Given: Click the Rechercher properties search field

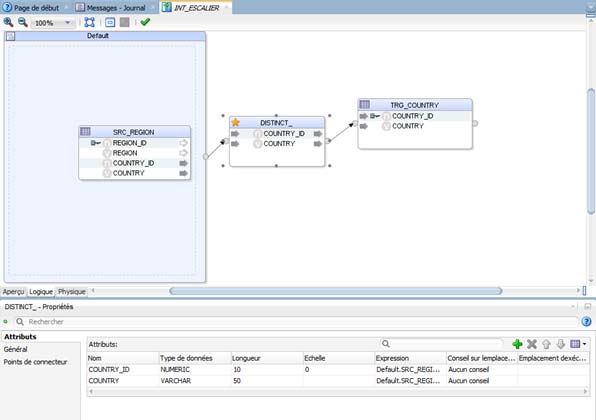Looking at the screenshot, I should coord(296,322).
